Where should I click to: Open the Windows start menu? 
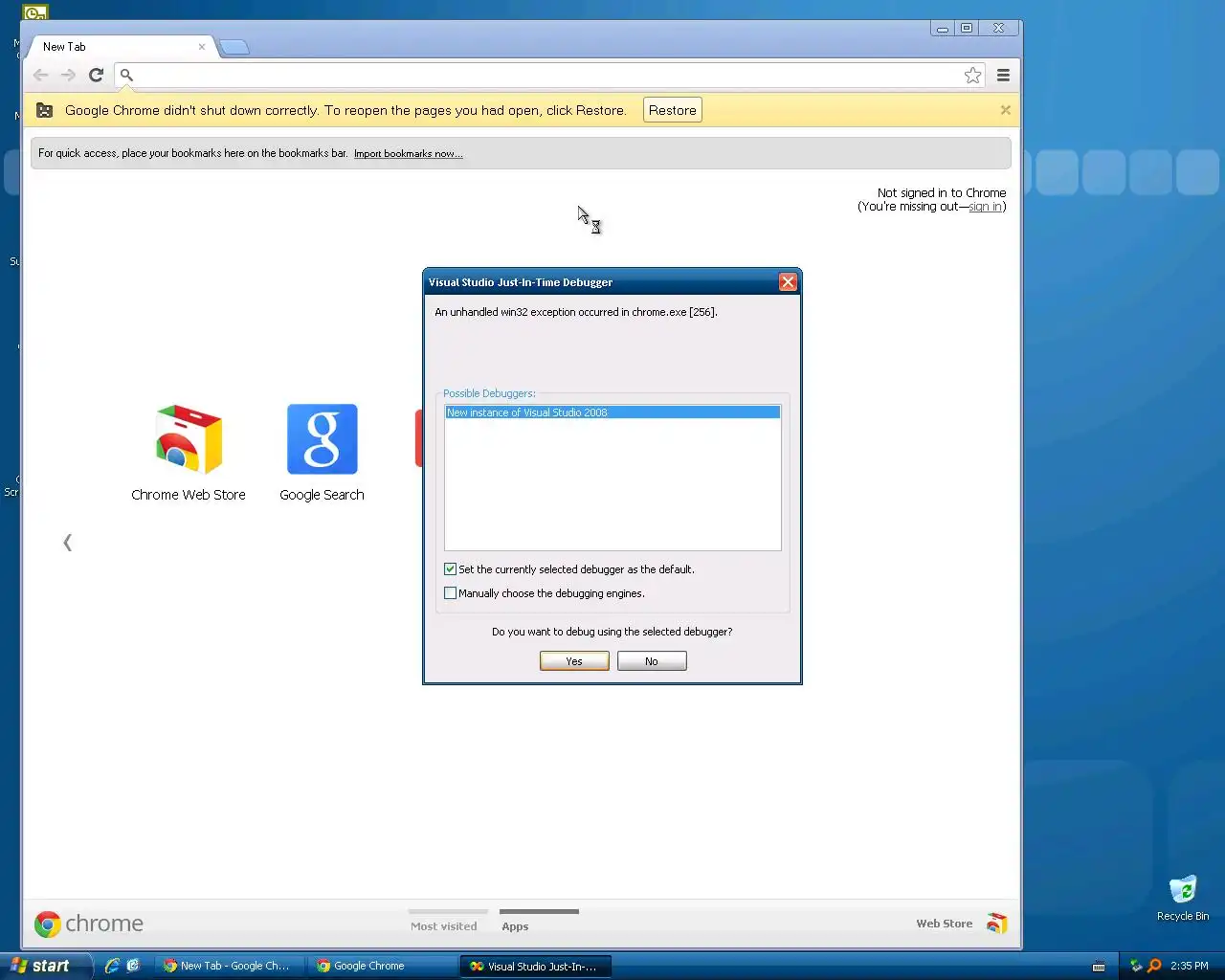[46, 966]
